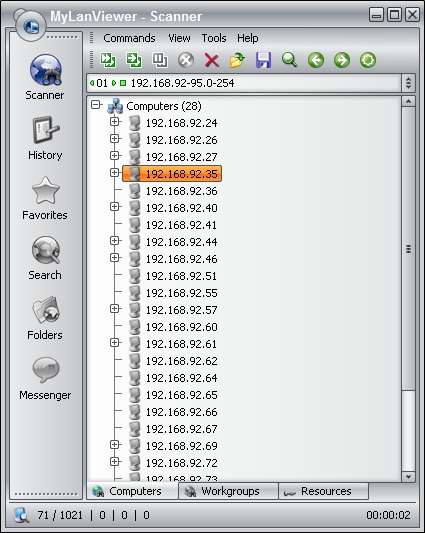Image resolution: width=425 pixels, height=533 pixels.
Task: Expand the selected 192.168.92.35 node
Action: pyautogui.click(x=115, y=172)
